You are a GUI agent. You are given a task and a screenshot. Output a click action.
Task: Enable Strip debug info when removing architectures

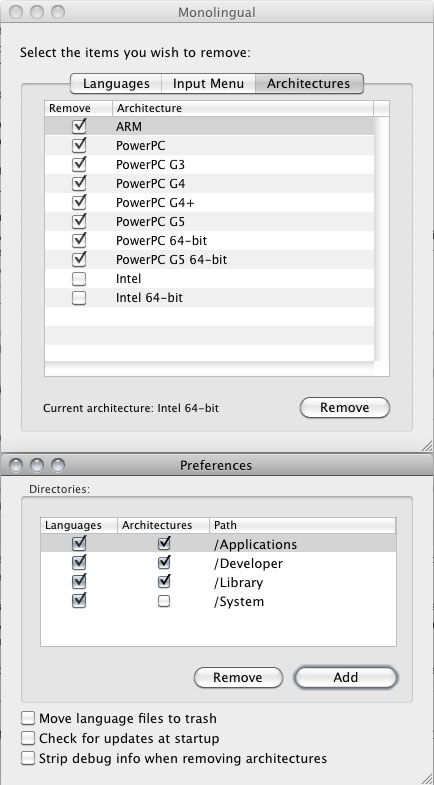point(28,758)
